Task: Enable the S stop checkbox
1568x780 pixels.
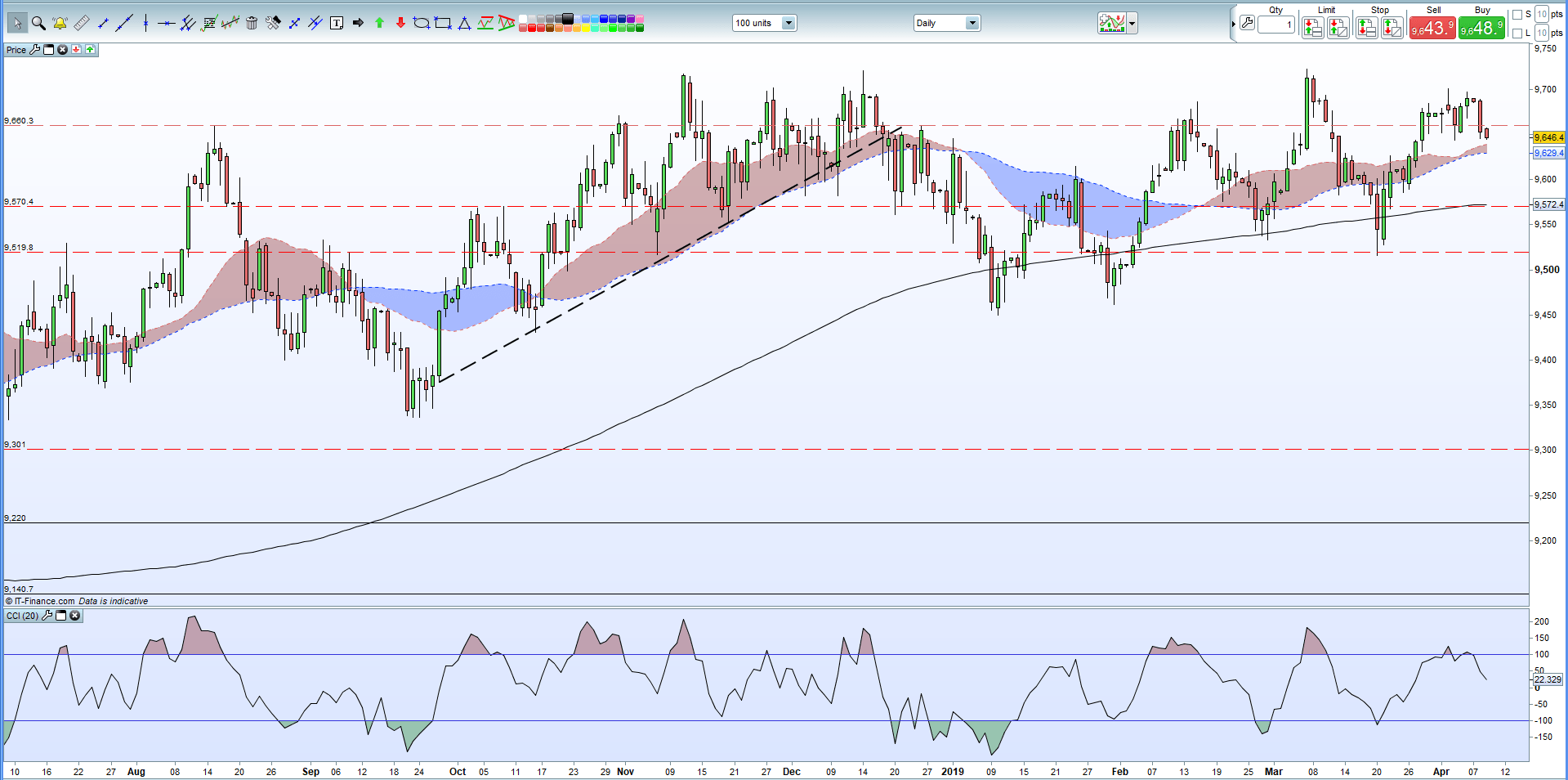Action: [1517, 15]
